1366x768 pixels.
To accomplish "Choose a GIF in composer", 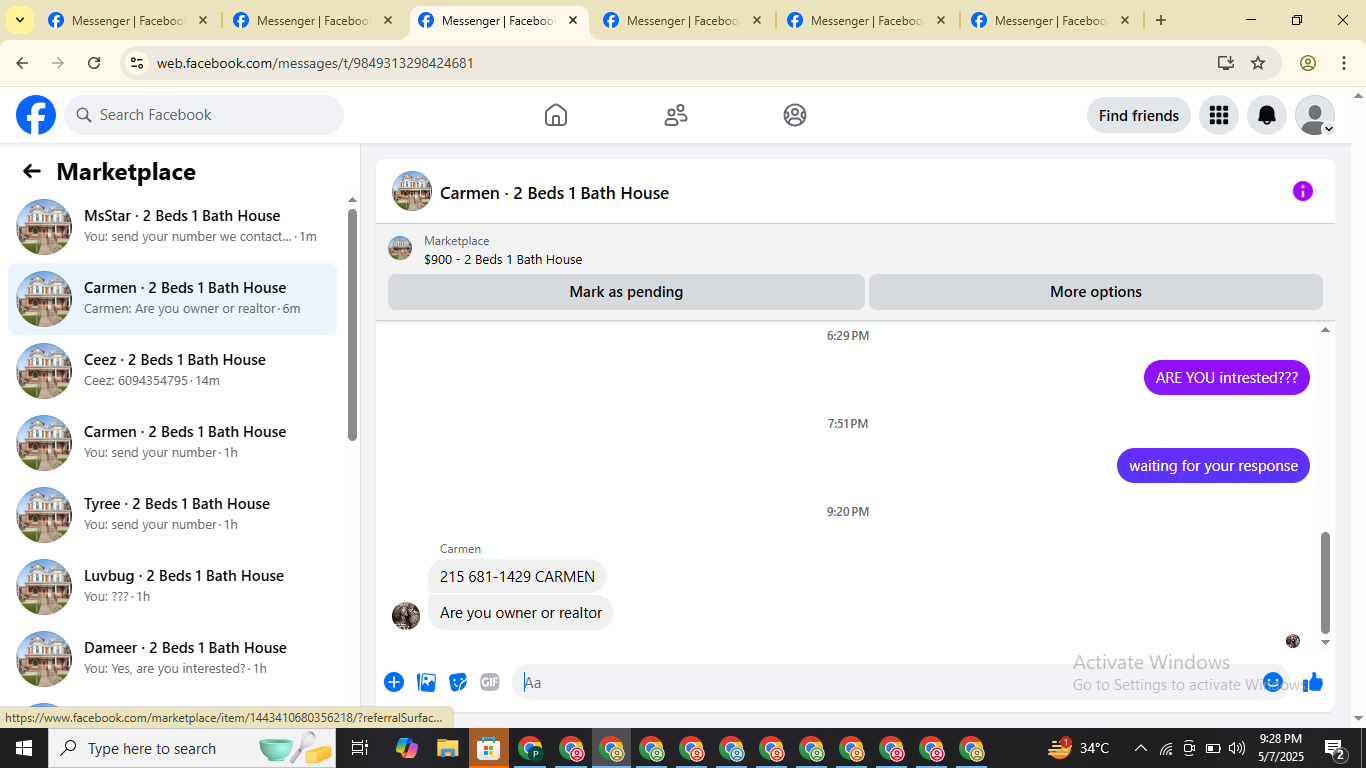I will point(489,682).
